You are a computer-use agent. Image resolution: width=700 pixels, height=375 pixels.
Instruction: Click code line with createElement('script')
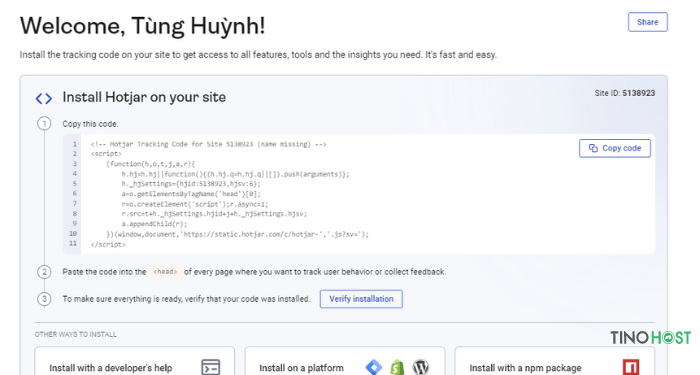195,204
